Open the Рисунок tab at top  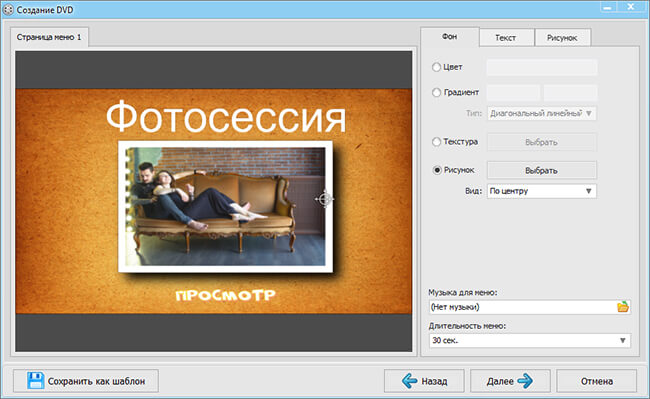coord(562,38)
